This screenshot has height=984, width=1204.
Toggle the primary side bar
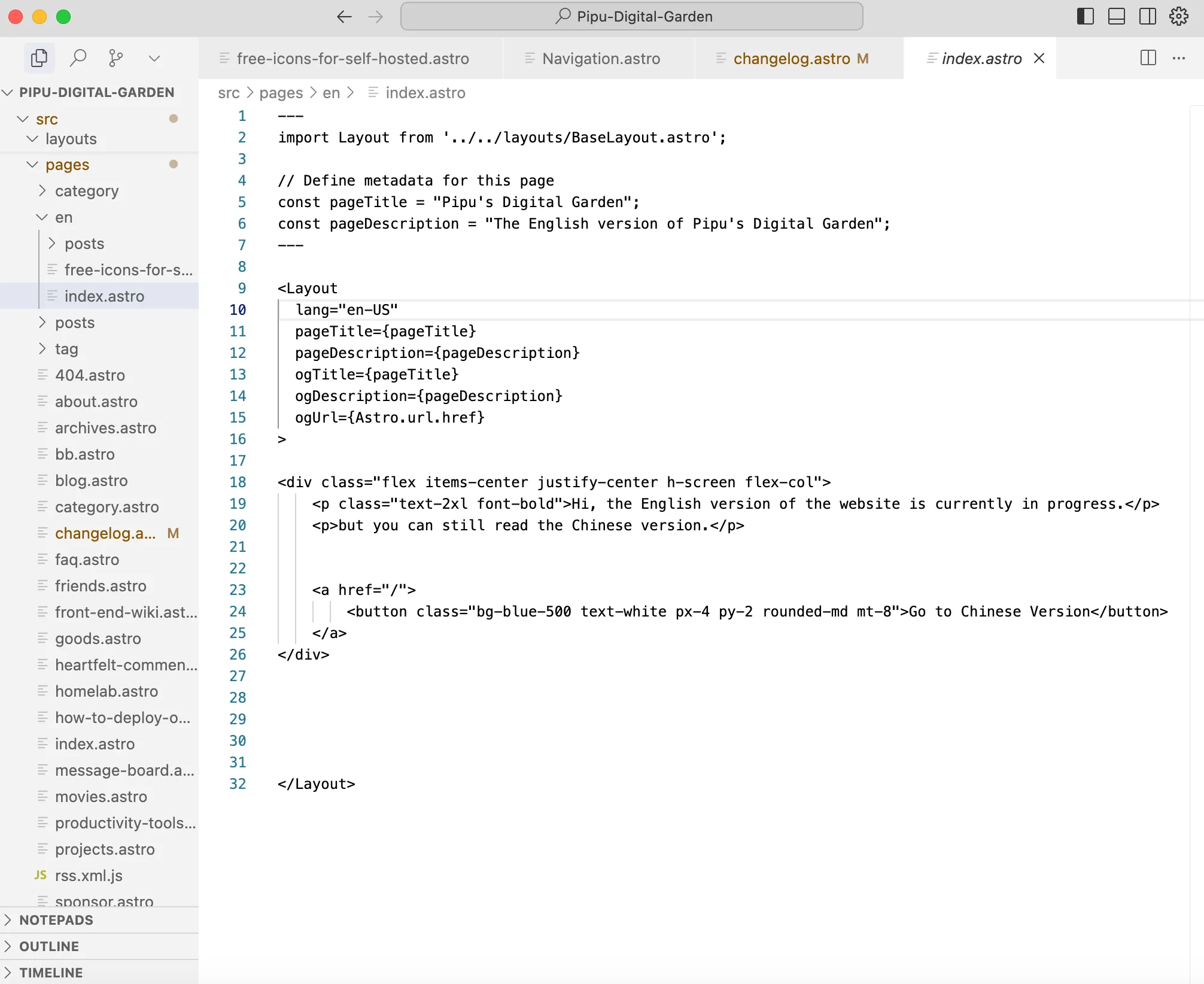(x=1086, y=16)
